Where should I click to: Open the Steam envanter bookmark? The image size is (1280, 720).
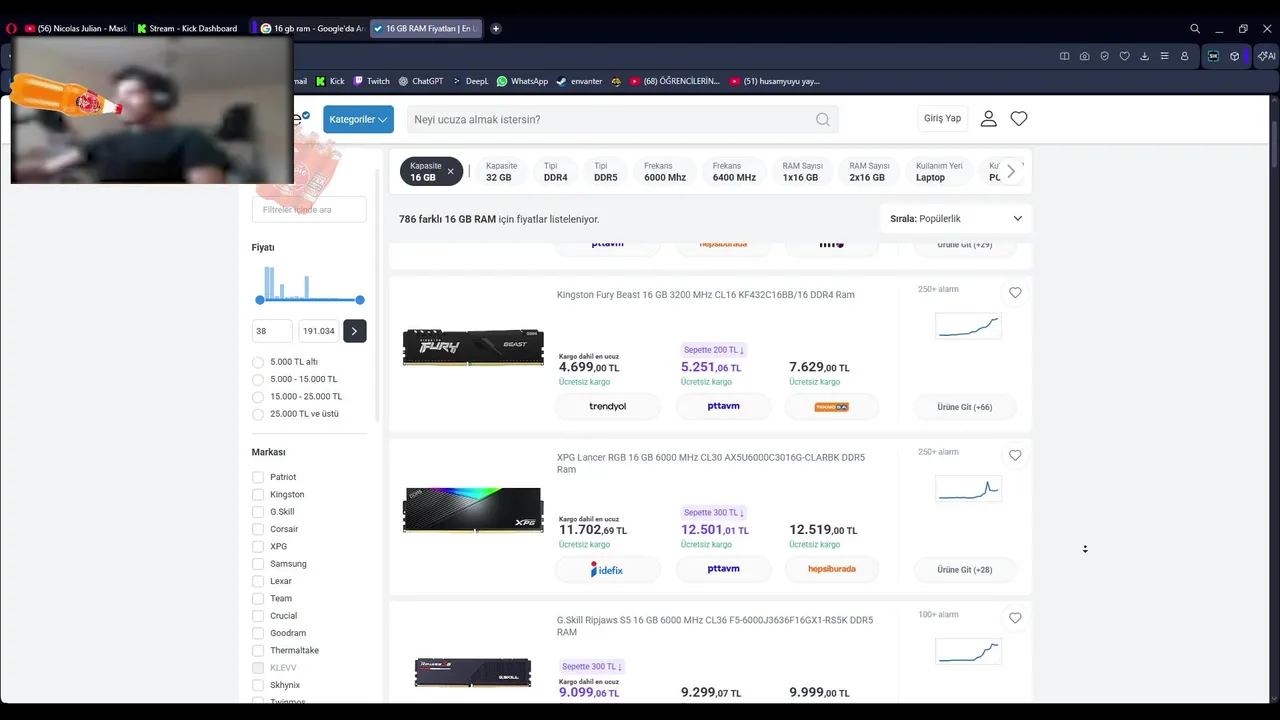[x=579, y=81]
